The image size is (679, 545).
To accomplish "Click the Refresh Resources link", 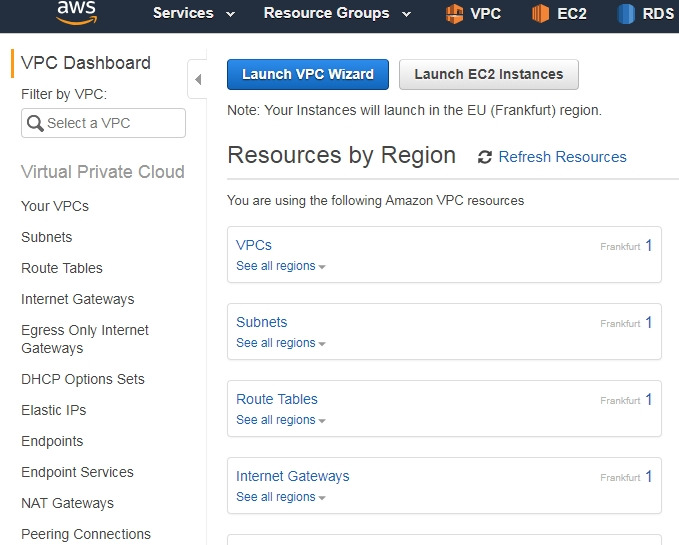I will [x=563, y=157].
